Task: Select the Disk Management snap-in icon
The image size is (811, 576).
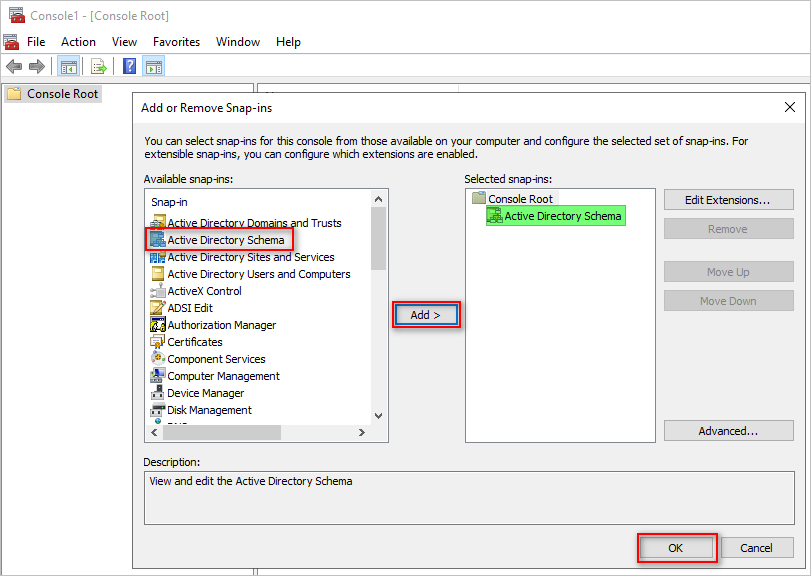Action: (158, 410)
